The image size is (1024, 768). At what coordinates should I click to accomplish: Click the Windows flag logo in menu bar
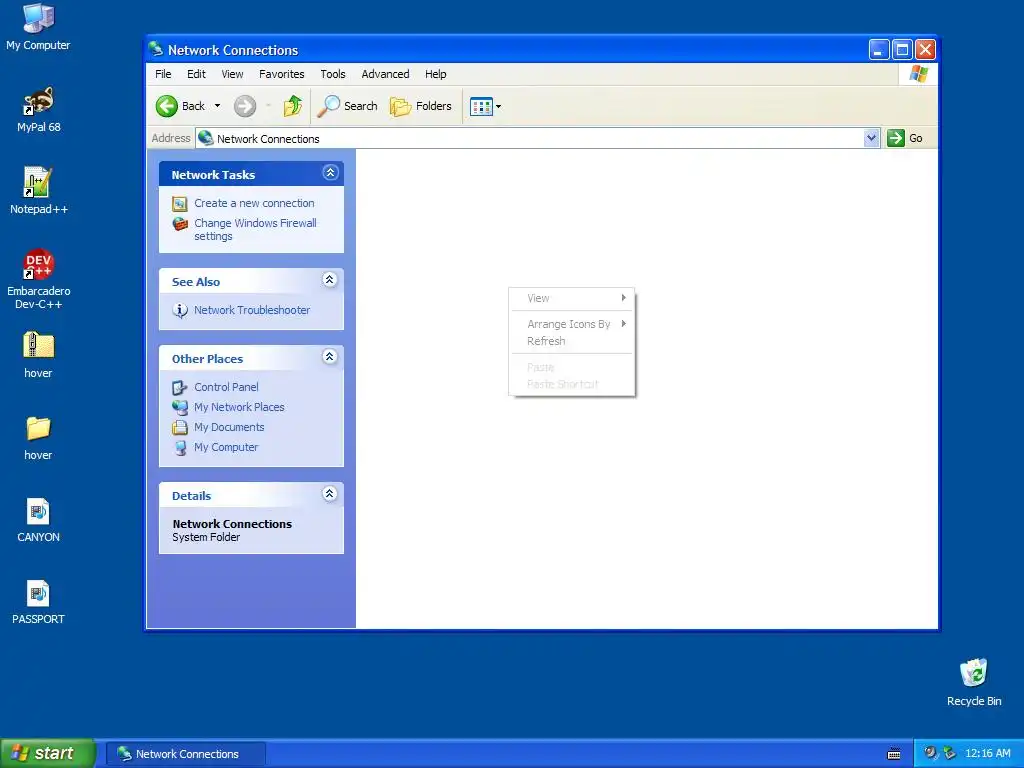click(918, 74)
